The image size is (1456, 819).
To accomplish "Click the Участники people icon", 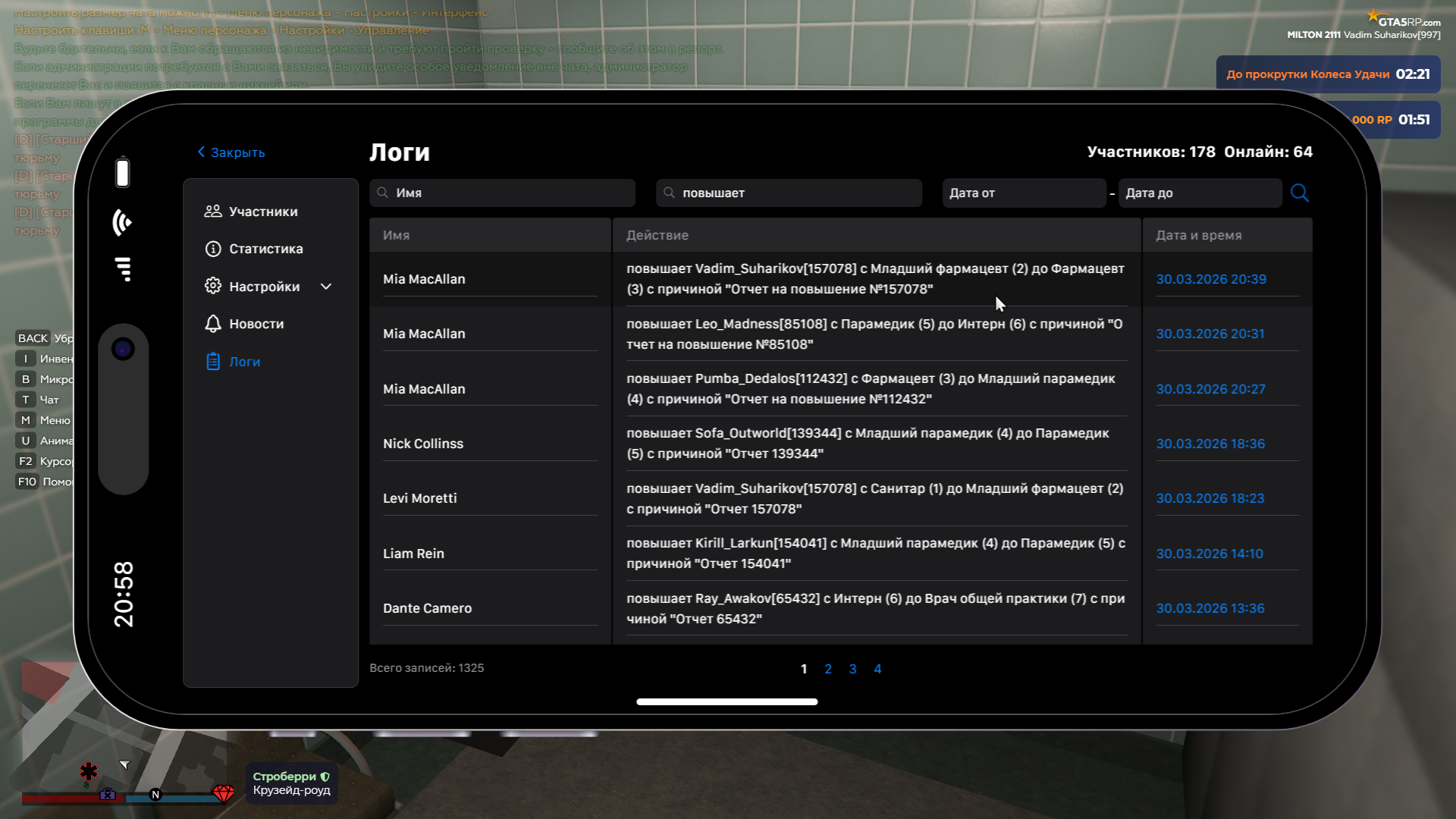I will (x=213, y=212).
